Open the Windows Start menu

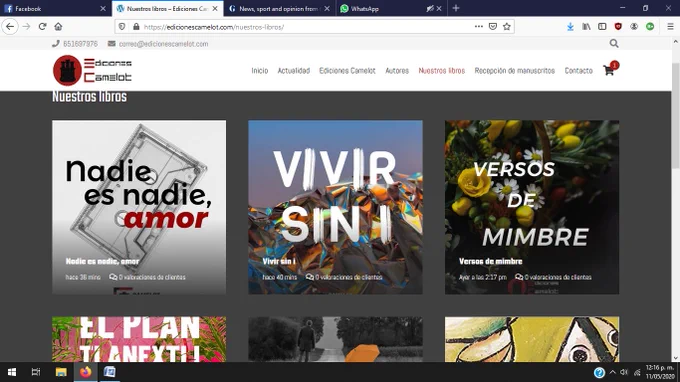pyautogui.click(x=12, y=372)
